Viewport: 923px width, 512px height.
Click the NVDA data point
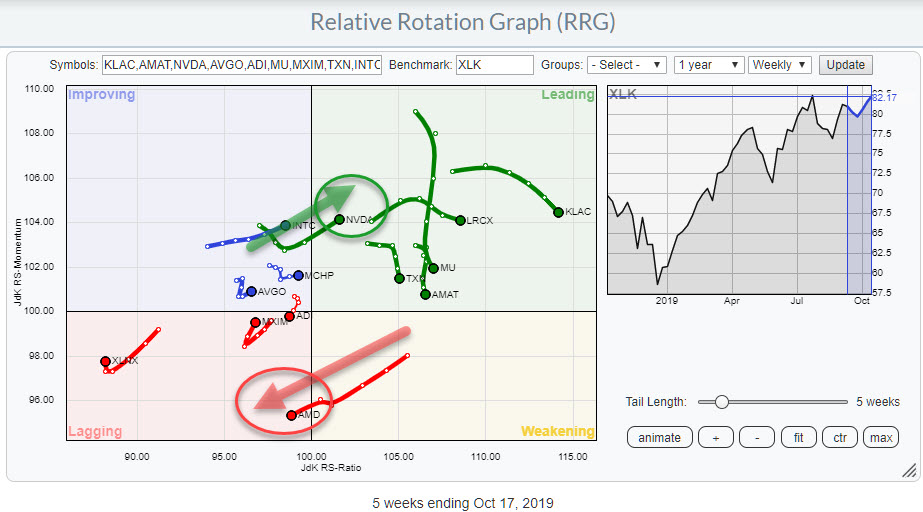pyautogui.click(x=340, y=220)
